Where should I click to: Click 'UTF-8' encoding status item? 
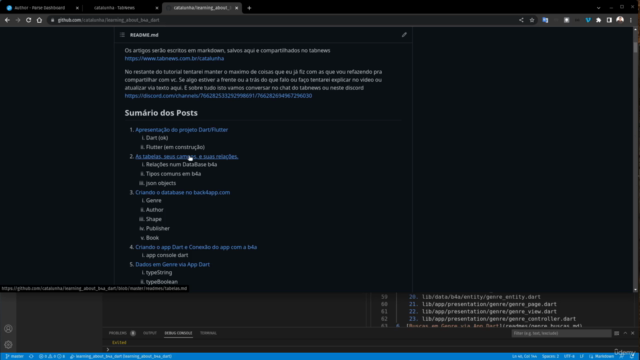569,356
